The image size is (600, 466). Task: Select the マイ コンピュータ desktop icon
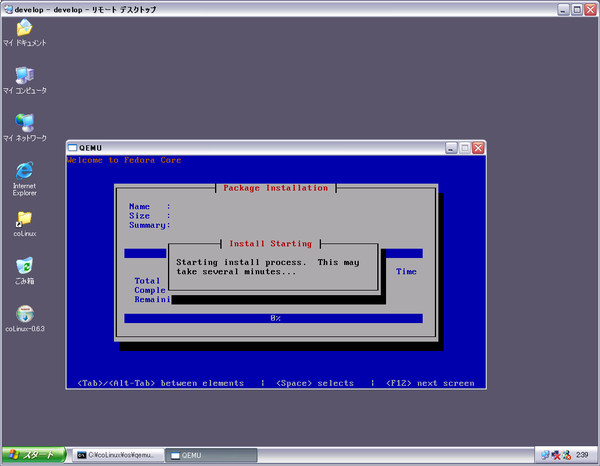click(24, 80)
